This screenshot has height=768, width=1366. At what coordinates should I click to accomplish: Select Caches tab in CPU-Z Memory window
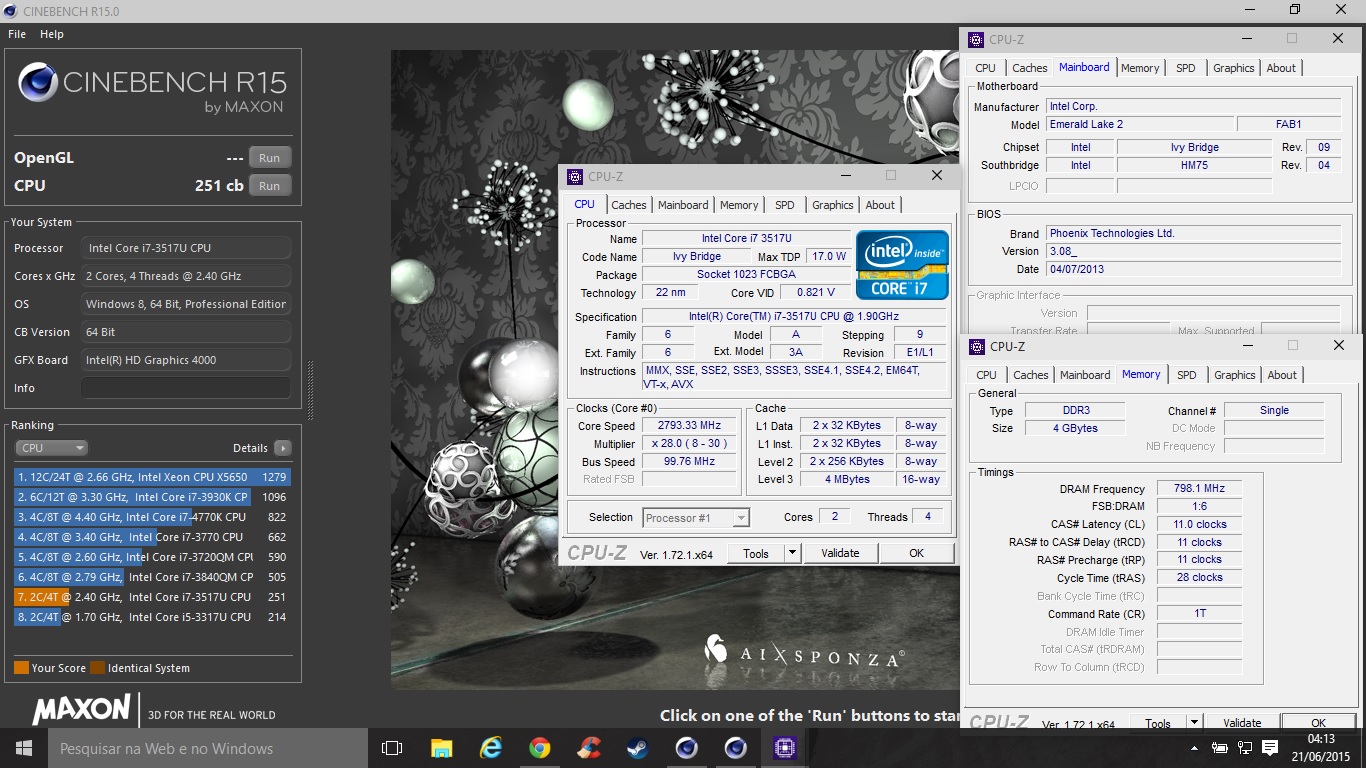tap(1031, 375)
